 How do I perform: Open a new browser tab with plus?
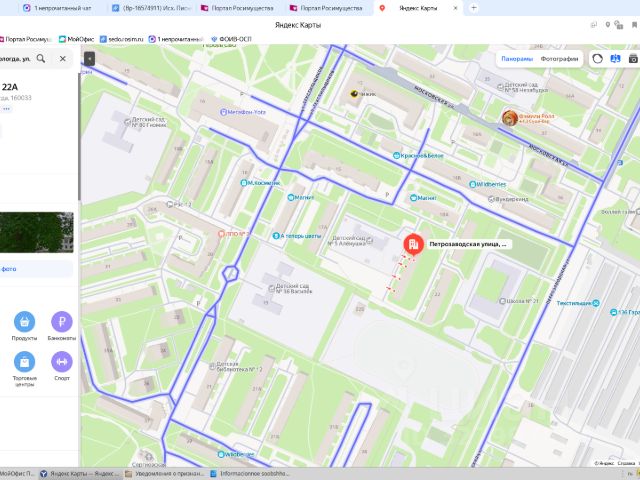pyautogui.click(x=473, y=8)
